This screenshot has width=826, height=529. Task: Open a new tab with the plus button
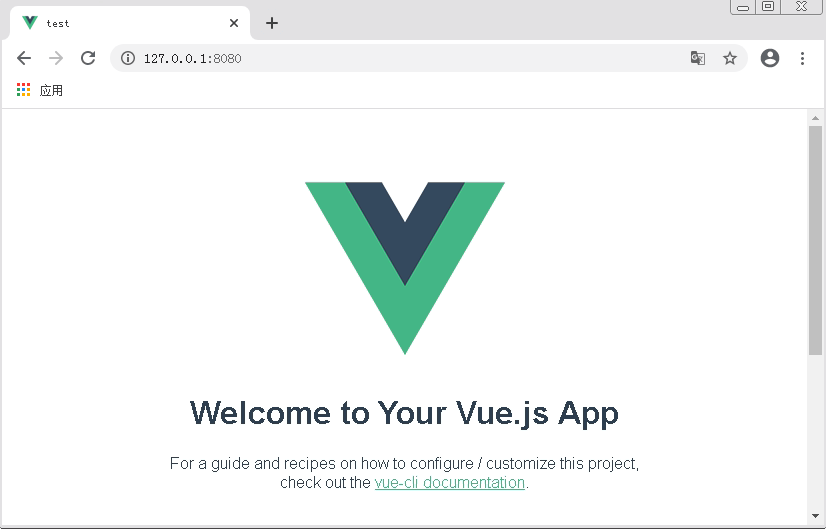272,23
